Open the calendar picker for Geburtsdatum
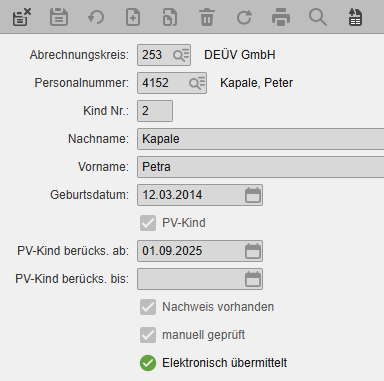Viewport: 384px width, 381px height. pyautogui.click(x=253, y=195)
